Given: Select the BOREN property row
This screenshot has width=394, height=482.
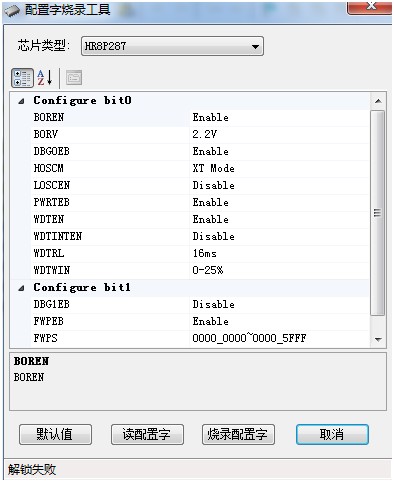Looking at the screenshot, I should point(201,118).
